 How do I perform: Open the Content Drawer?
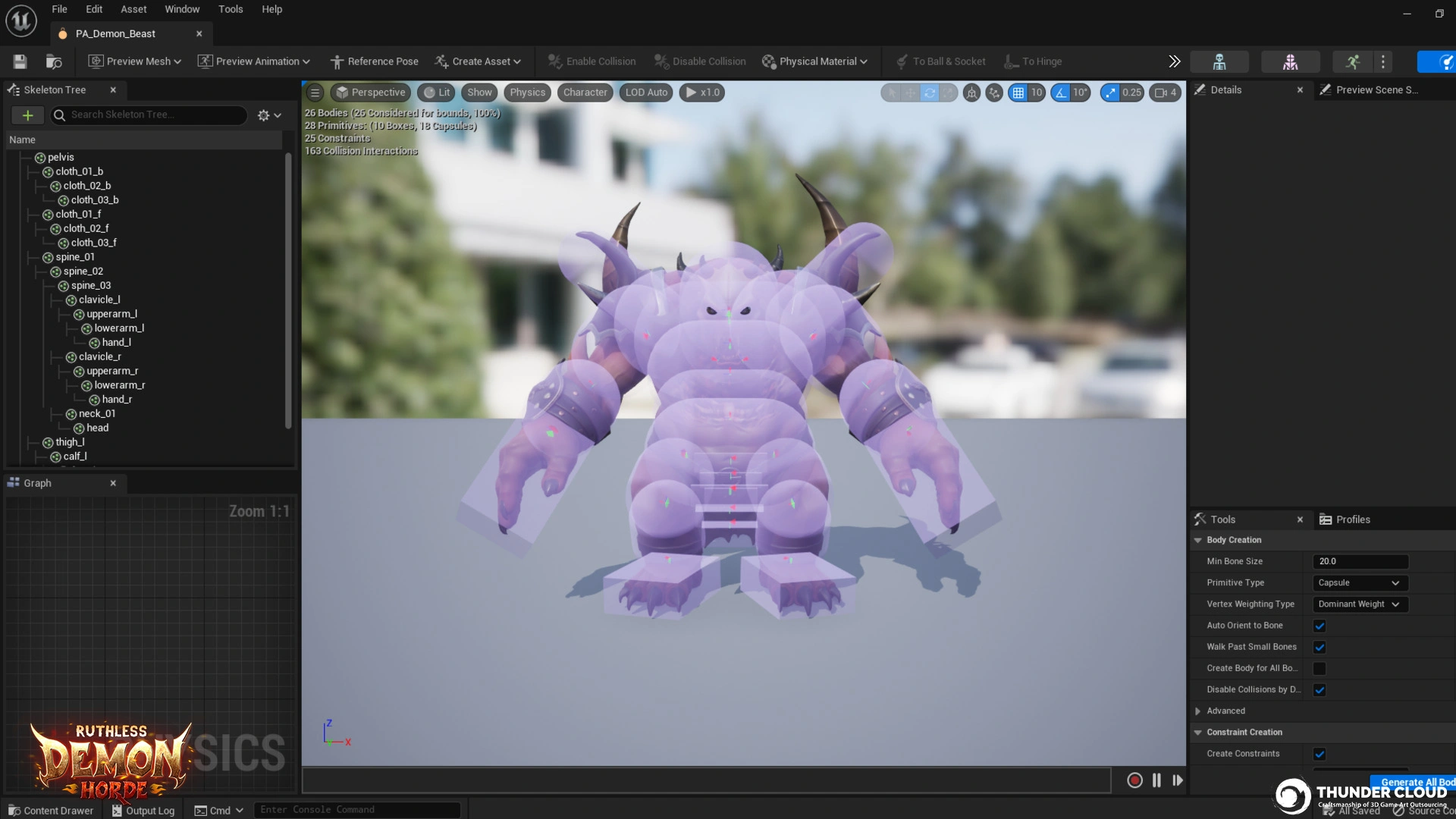pyautogui.click(x=51, y=810)
